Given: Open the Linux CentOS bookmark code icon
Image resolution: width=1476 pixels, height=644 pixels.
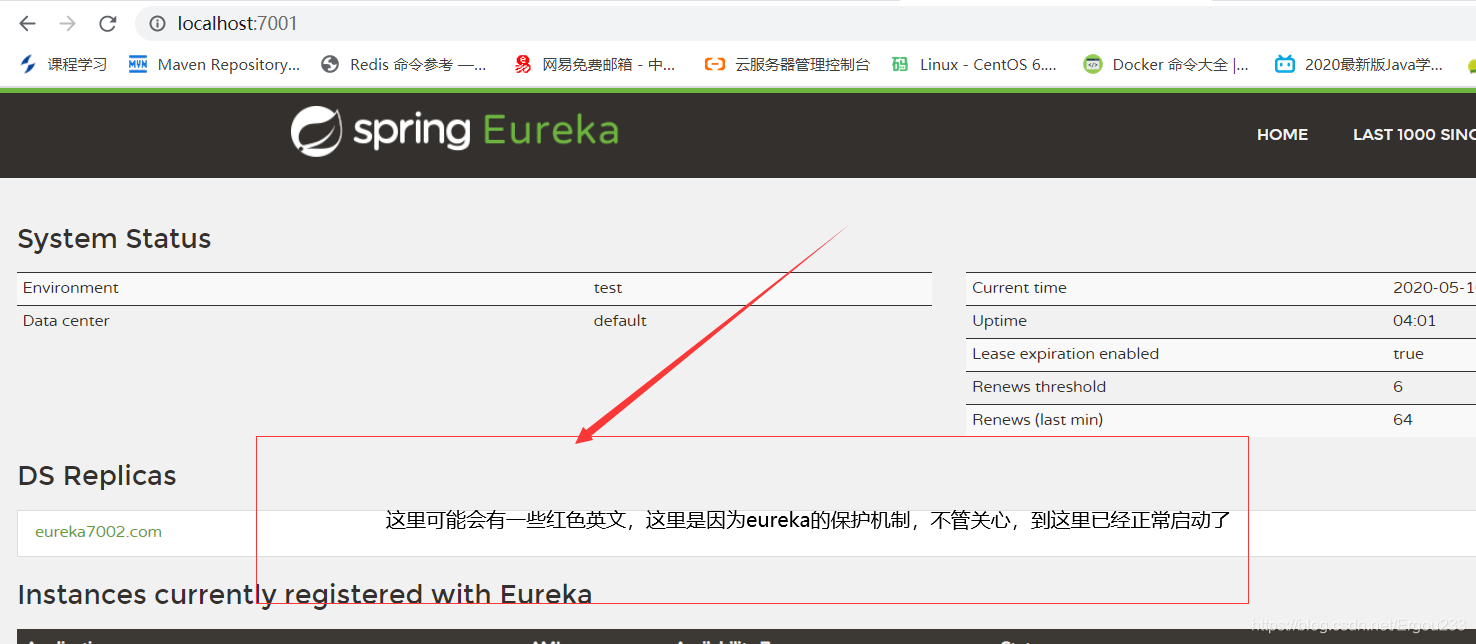Looking at the screenshot, I should click(x=899, y=63).
